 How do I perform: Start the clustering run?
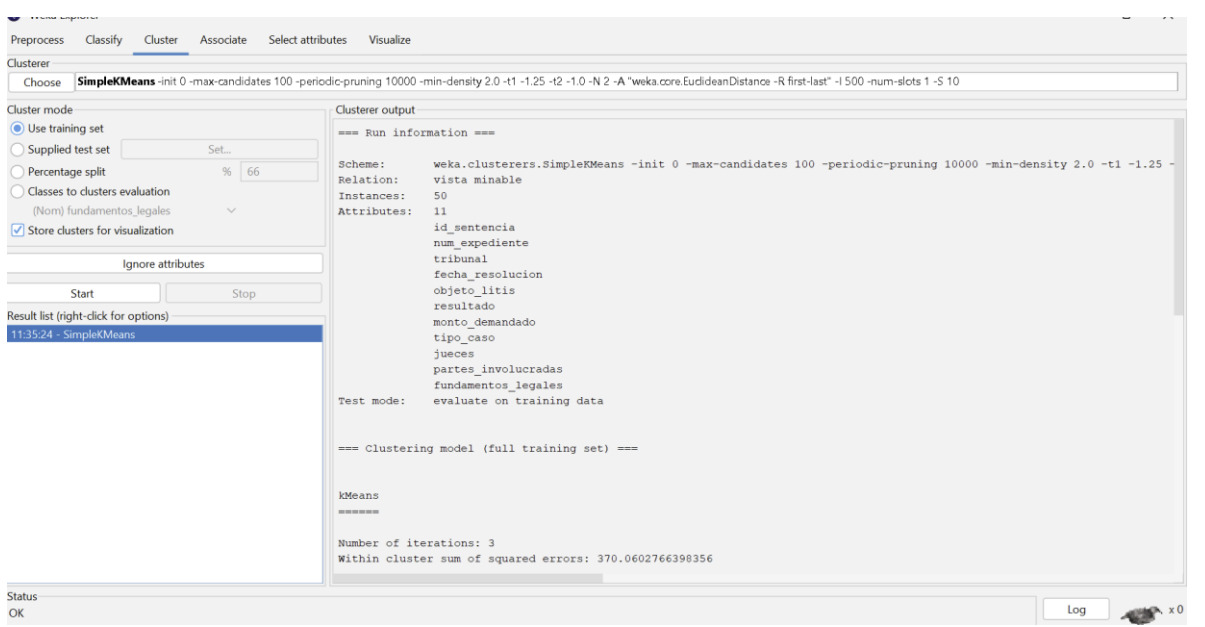click(83, 294)
